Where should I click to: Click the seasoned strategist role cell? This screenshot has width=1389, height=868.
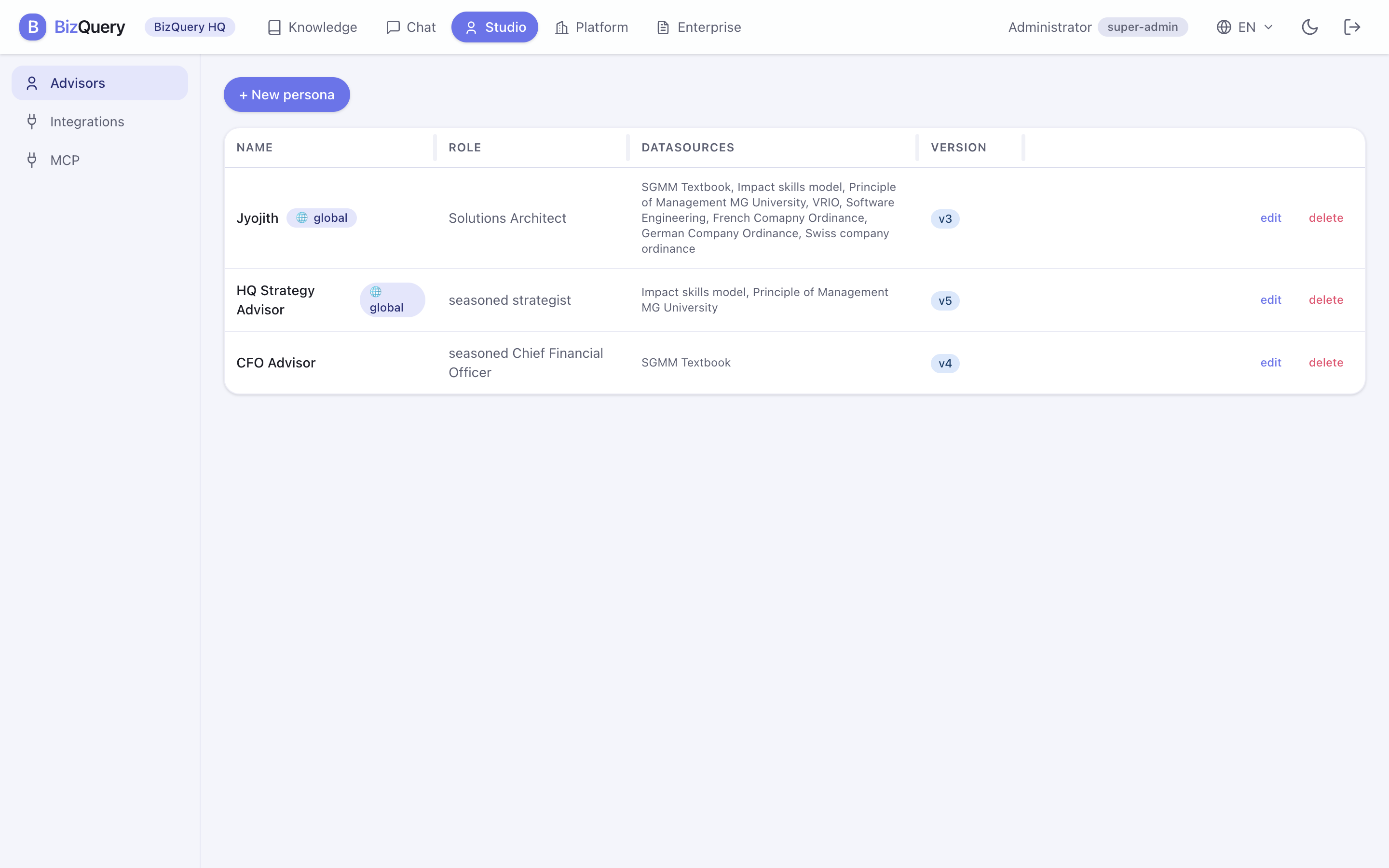tap(510, 300)
